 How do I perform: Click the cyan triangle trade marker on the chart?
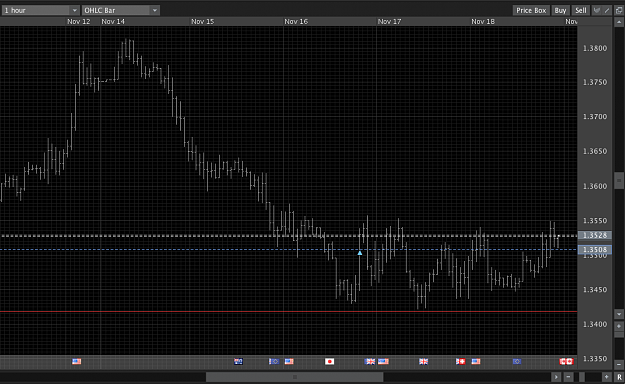click(x=360, y=253)
